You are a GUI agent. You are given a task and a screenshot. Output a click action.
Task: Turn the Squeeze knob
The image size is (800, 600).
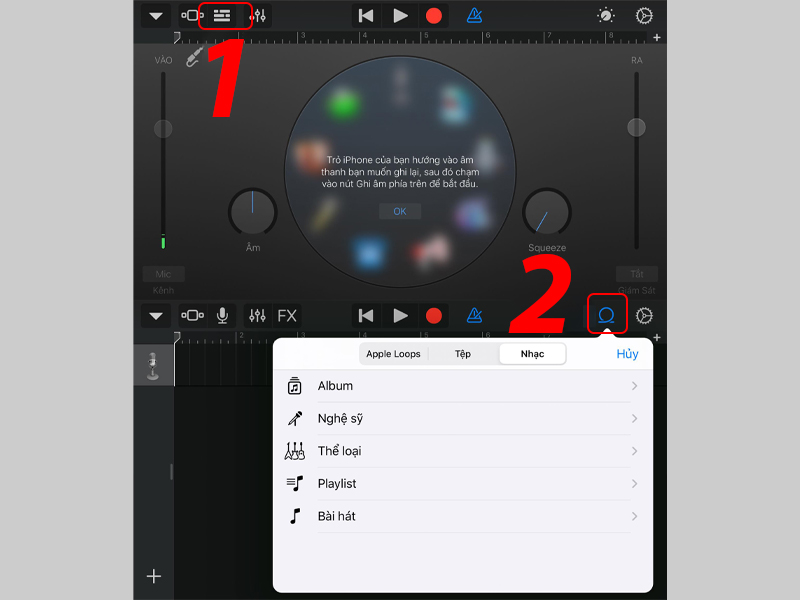pyautogui.click(x=546, y=212)
